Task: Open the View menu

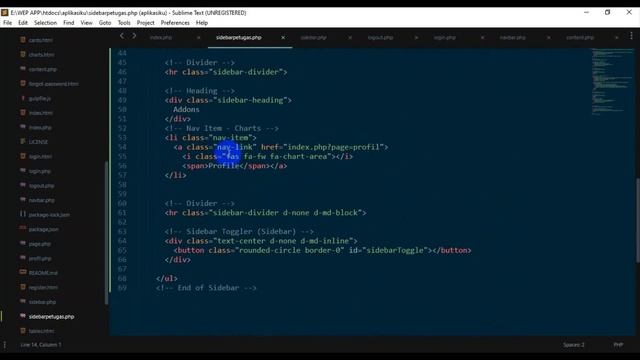Action: [86, 23]
